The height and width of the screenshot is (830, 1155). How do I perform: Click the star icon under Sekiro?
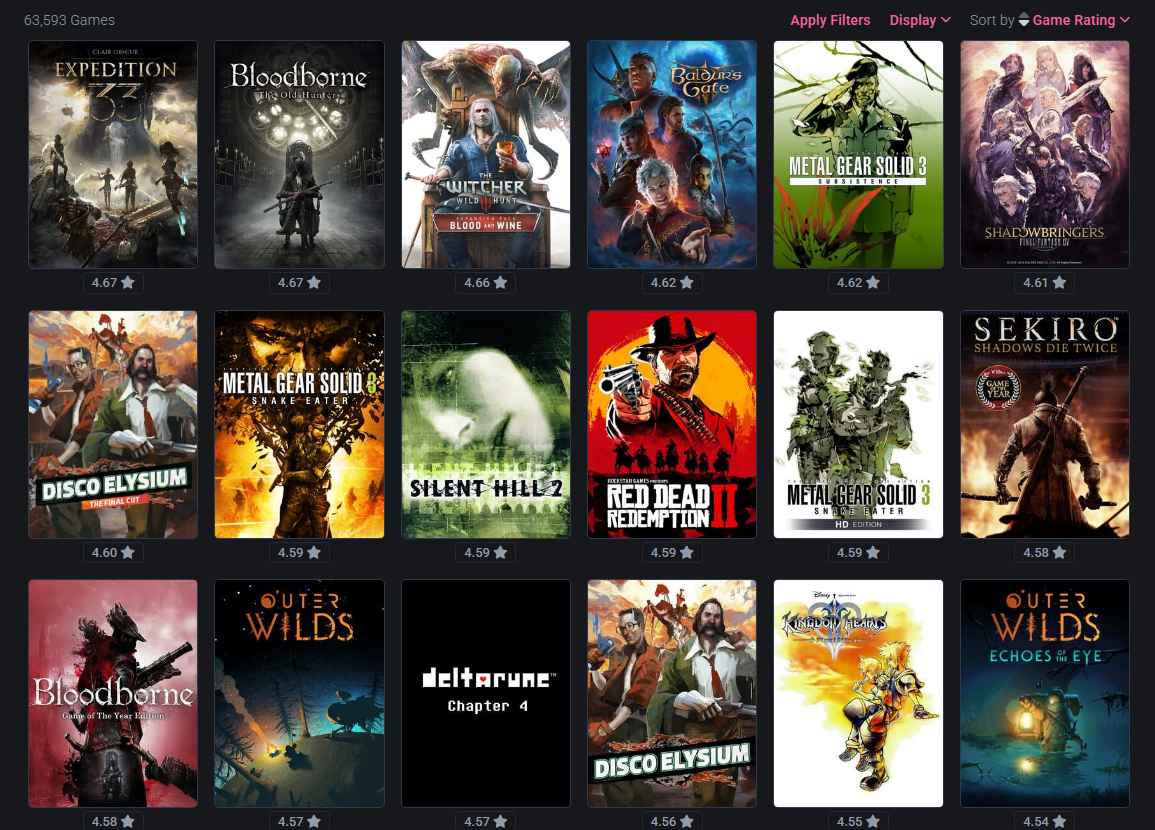(x=1060, y=552)
